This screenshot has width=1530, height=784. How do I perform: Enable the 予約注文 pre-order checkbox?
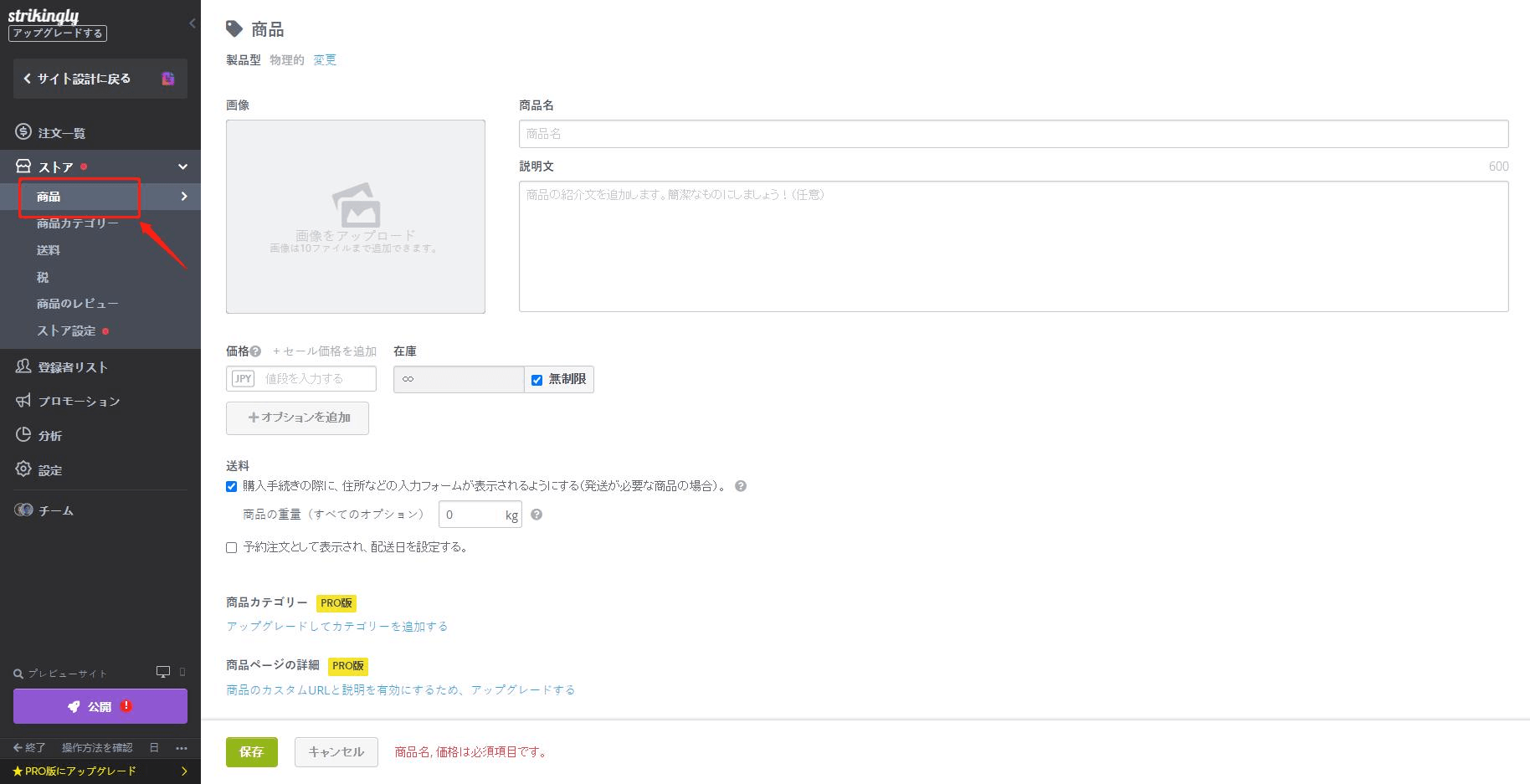232,548
